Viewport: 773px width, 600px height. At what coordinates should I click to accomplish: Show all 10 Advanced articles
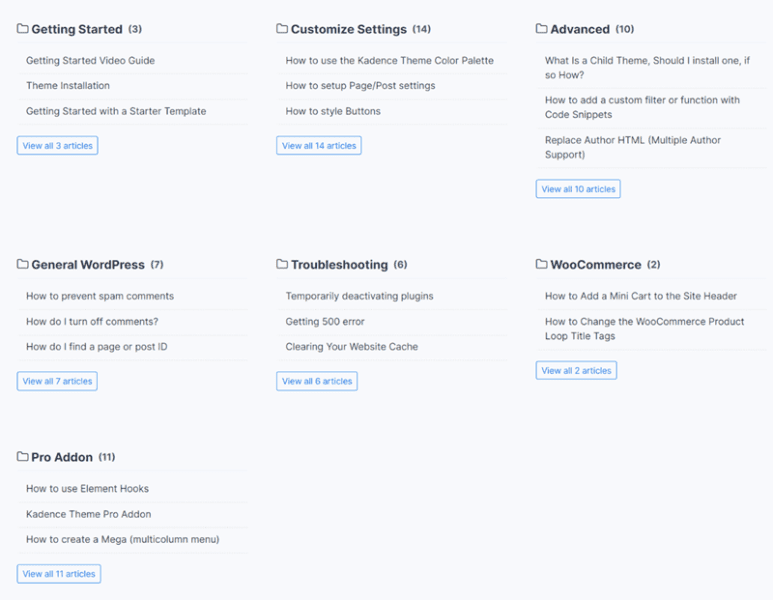point(578,189)
